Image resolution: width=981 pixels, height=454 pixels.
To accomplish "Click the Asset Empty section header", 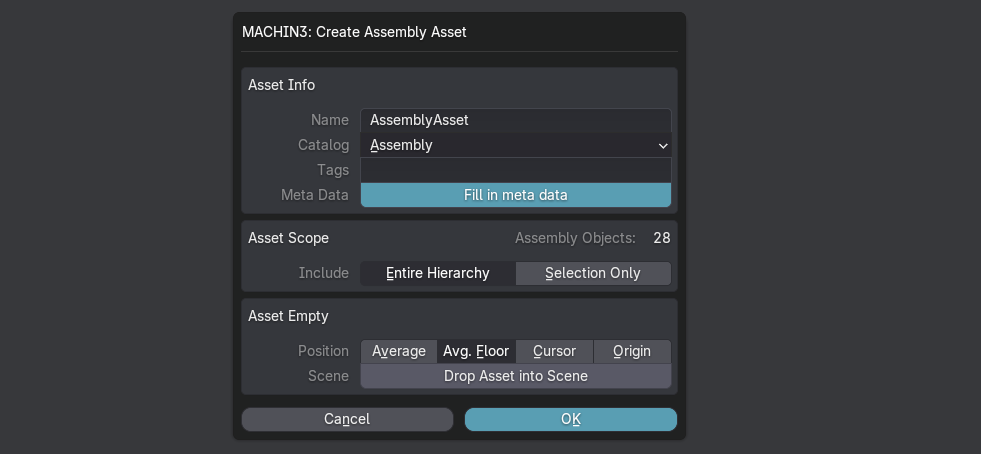I will [x=288, y=316].
